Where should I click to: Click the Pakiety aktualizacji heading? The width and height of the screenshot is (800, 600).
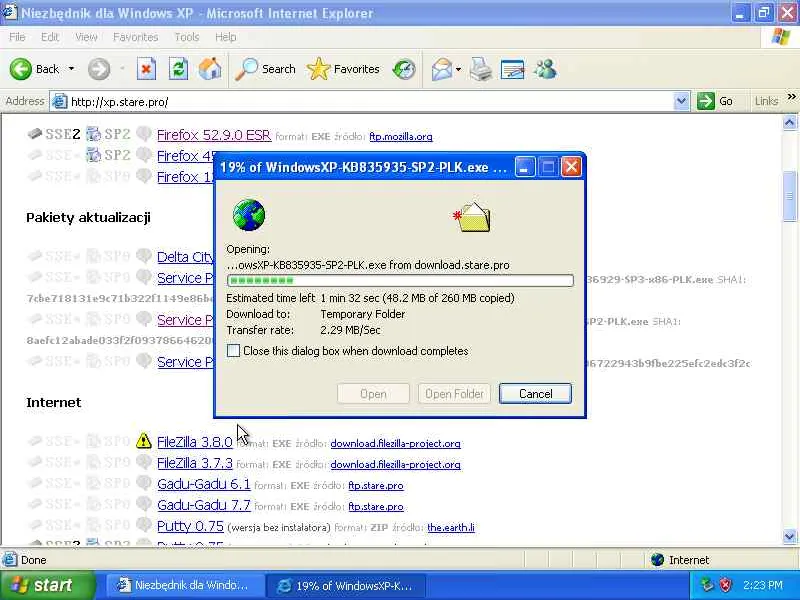pyautogui.click(x=88, y=217)
